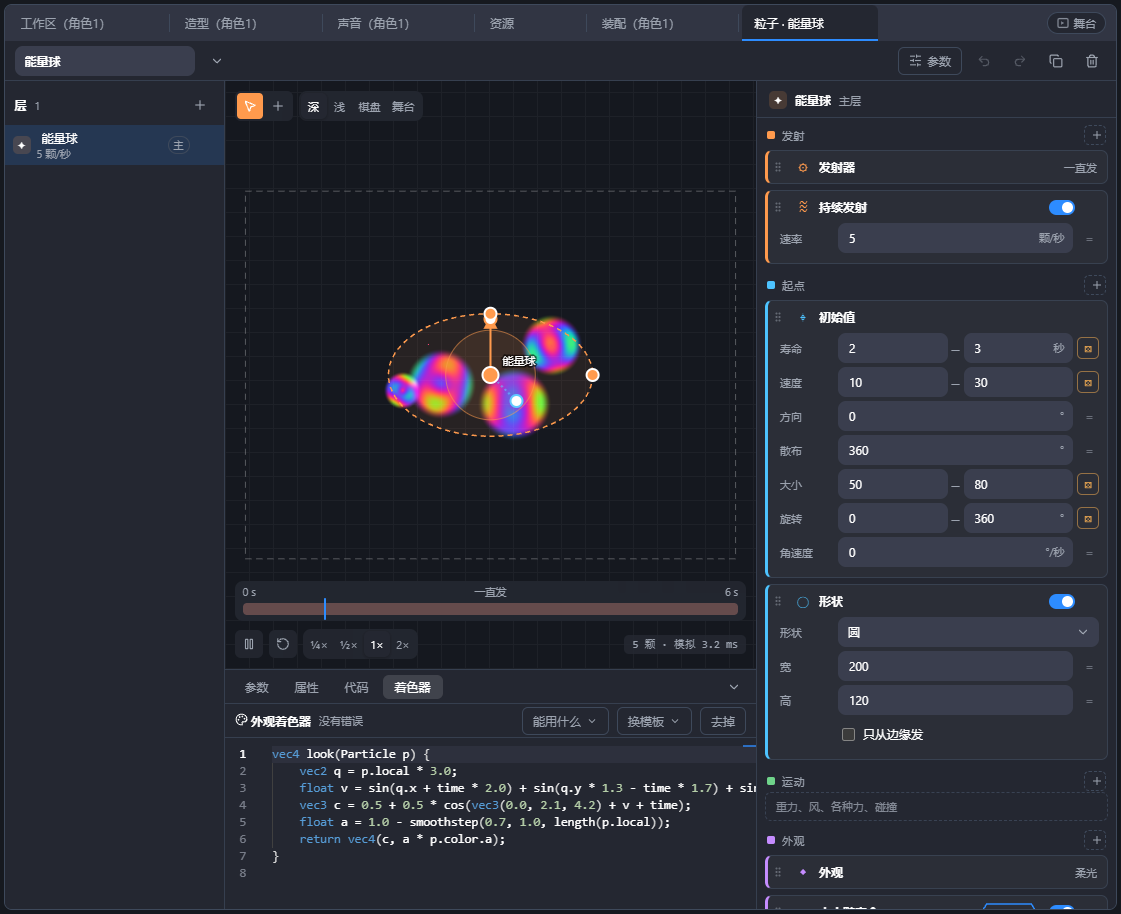Click the 一直发 timeline bar

coord(490,609)
